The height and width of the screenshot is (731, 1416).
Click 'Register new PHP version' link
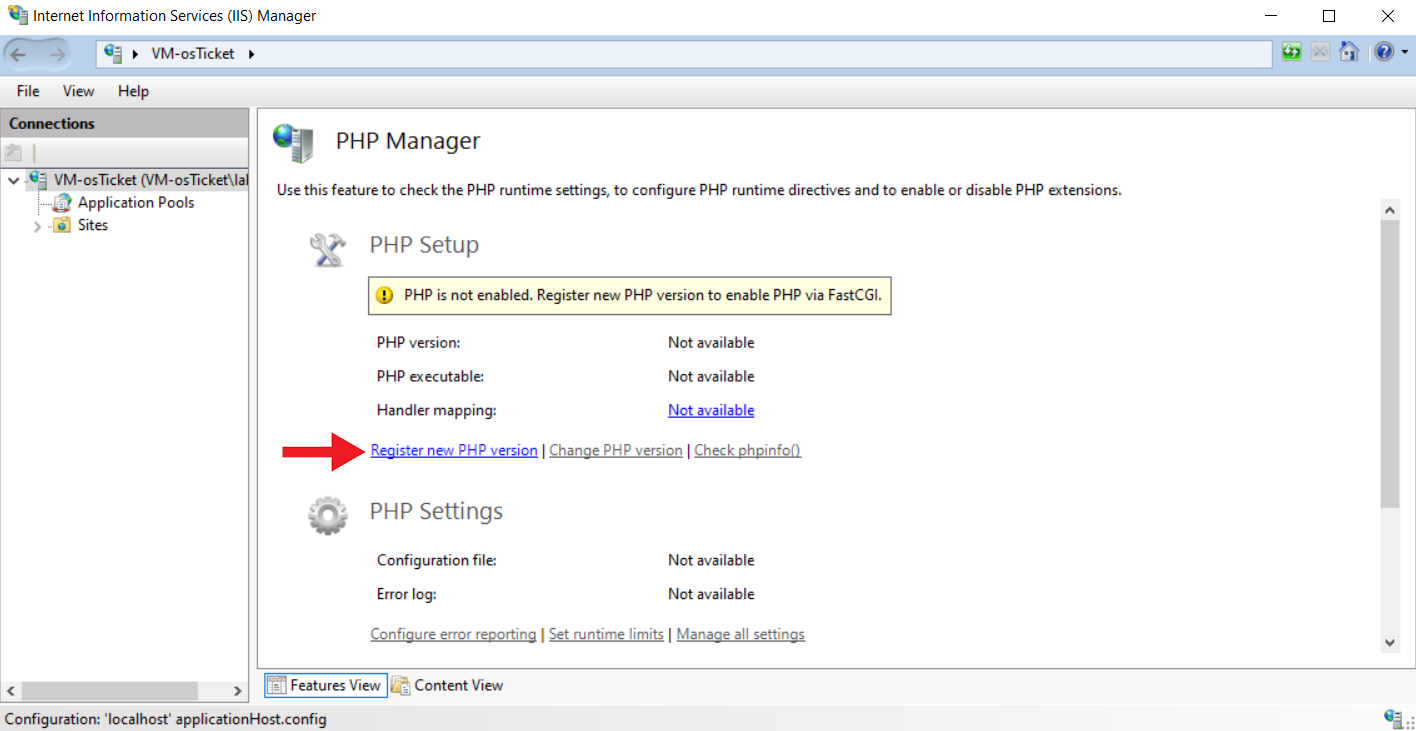coord(454,450)
